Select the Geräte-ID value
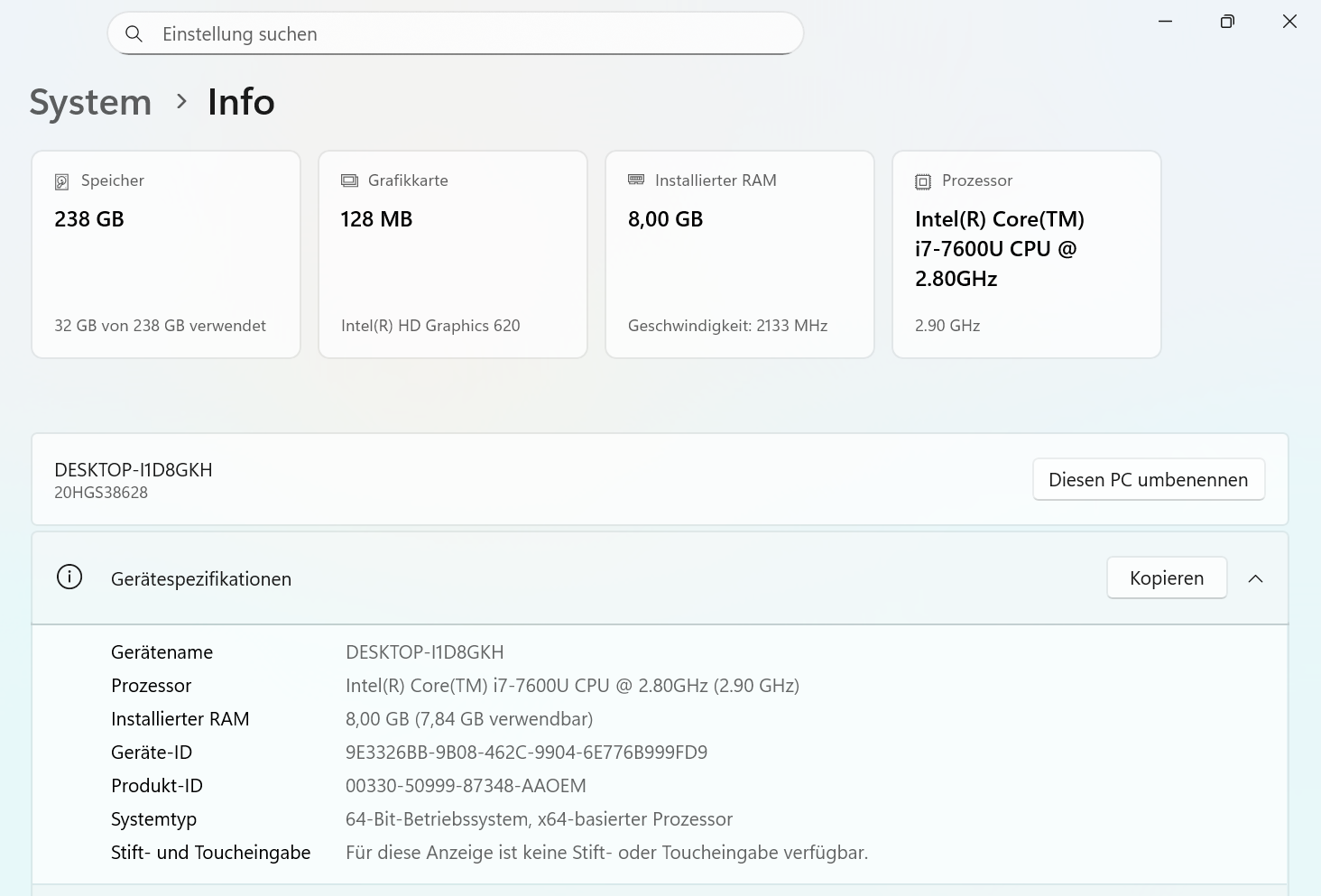 526,753
